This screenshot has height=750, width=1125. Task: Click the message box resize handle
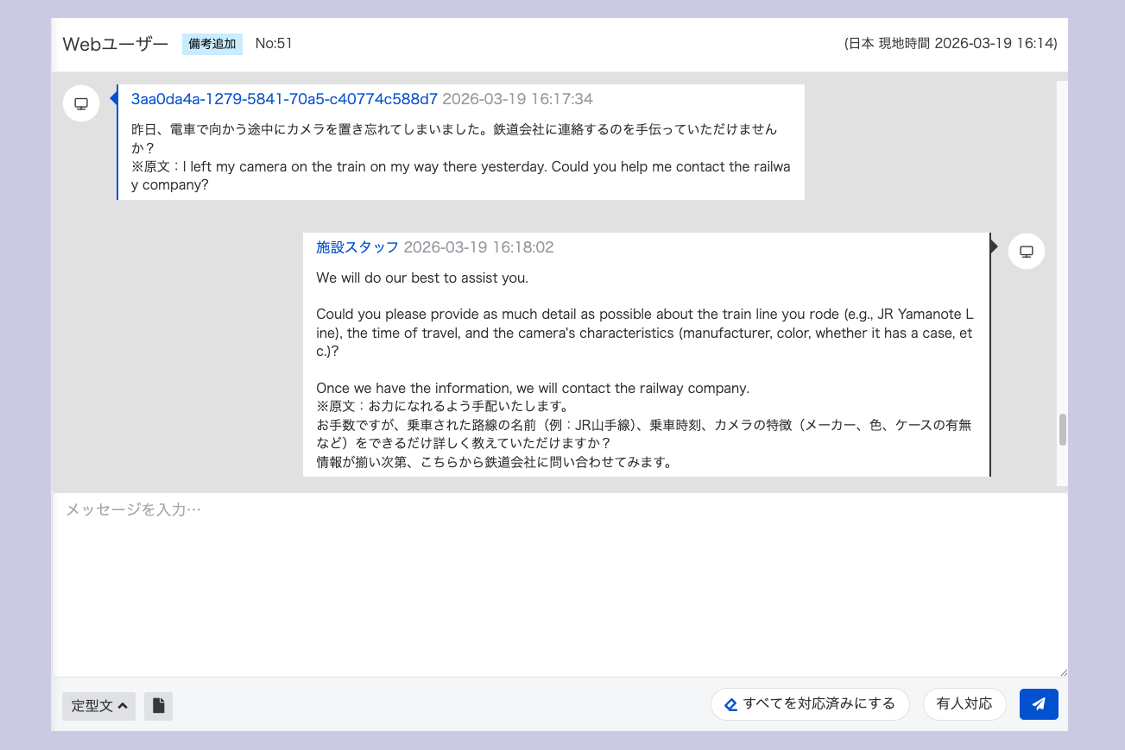1062,672
